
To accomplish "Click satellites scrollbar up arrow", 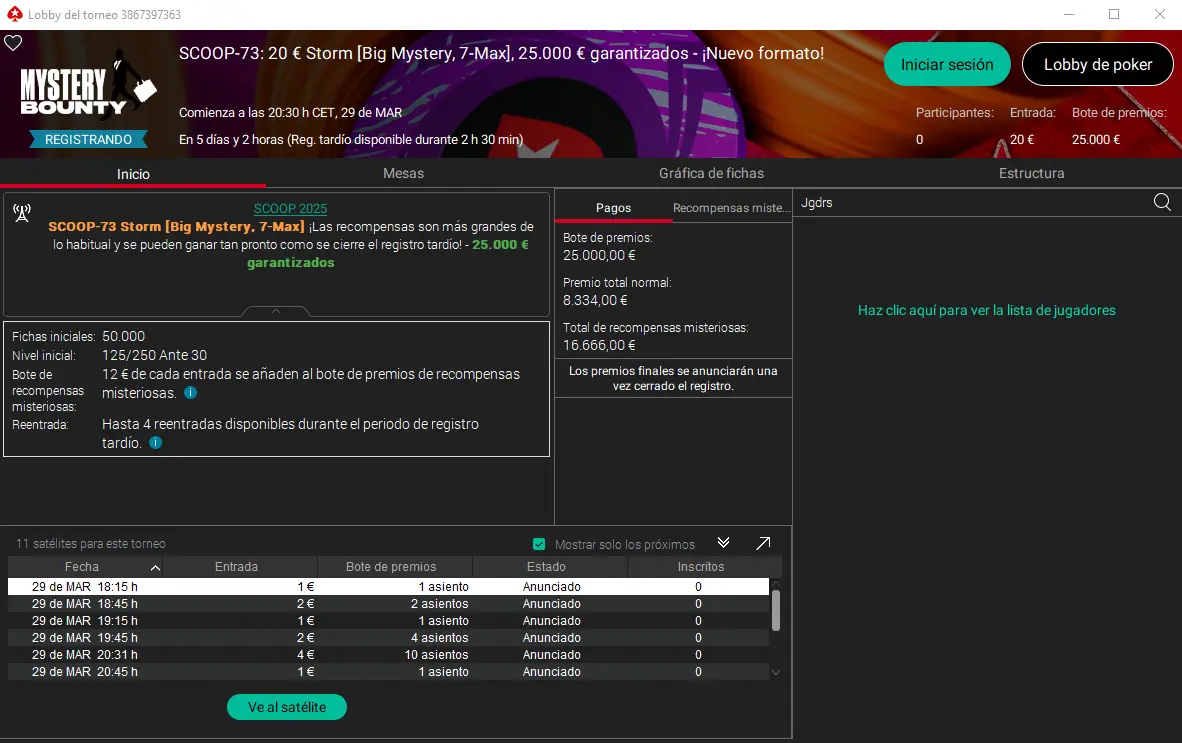I will [776, 584].
